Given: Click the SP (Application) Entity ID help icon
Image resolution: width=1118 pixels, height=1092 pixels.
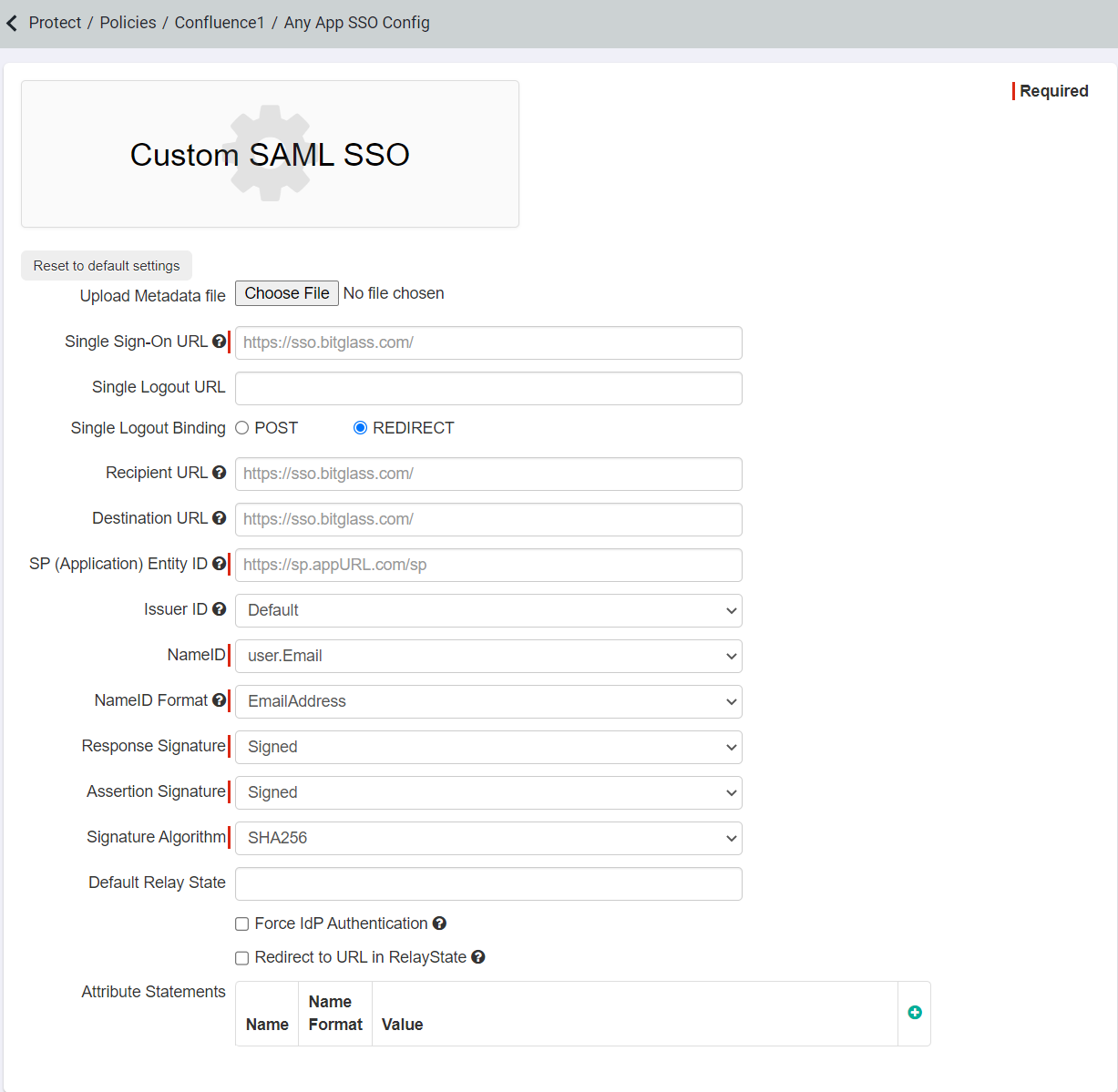Looking at the screenshot, I should click(220, 563).
